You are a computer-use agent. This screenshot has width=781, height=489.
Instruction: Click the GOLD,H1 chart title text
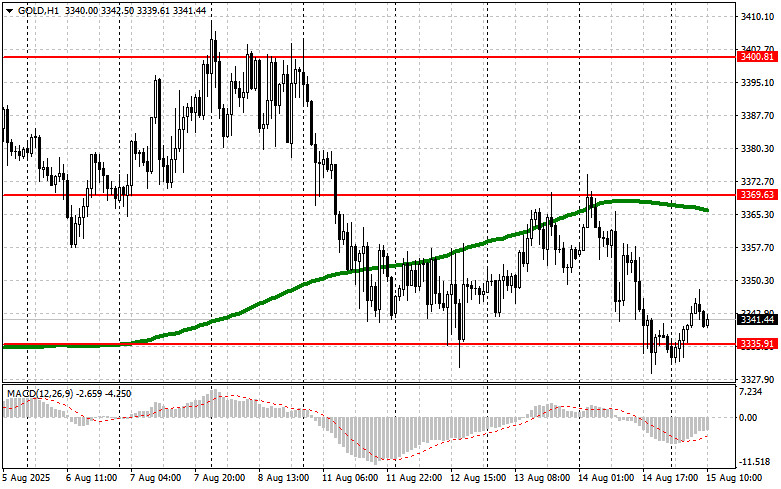38,10
